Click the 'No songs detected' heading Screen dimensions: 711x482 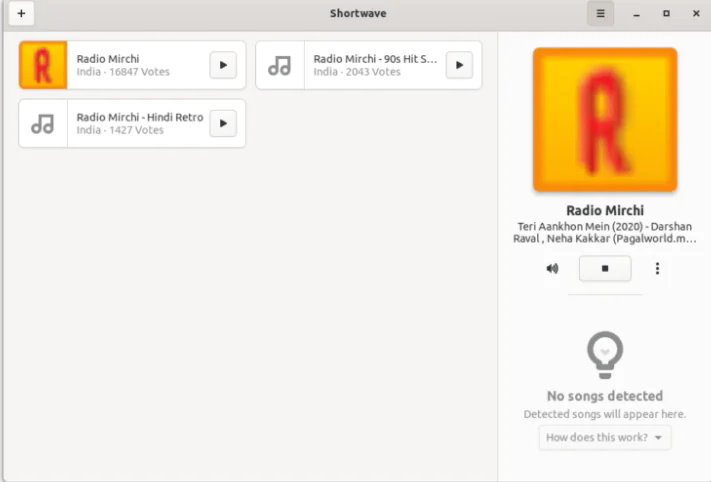coord(605,396)
